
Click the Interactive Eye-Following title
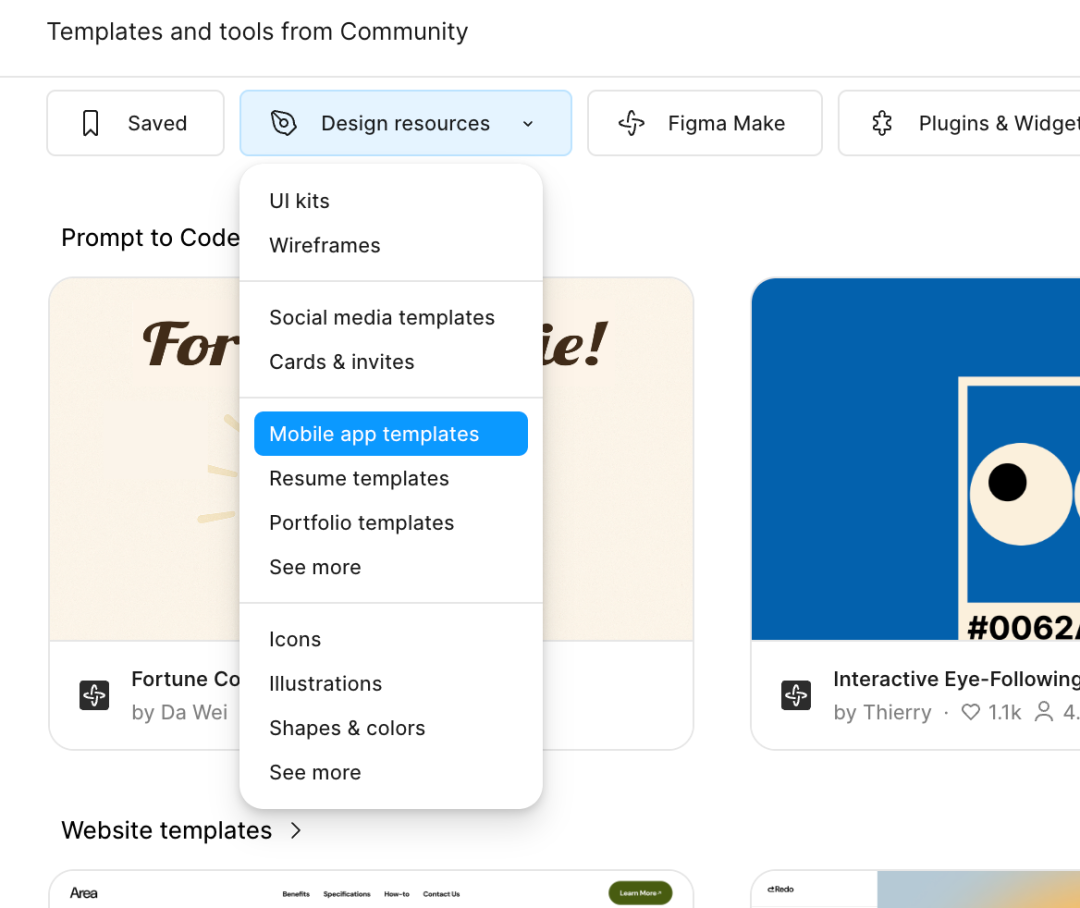click(956, 679)
